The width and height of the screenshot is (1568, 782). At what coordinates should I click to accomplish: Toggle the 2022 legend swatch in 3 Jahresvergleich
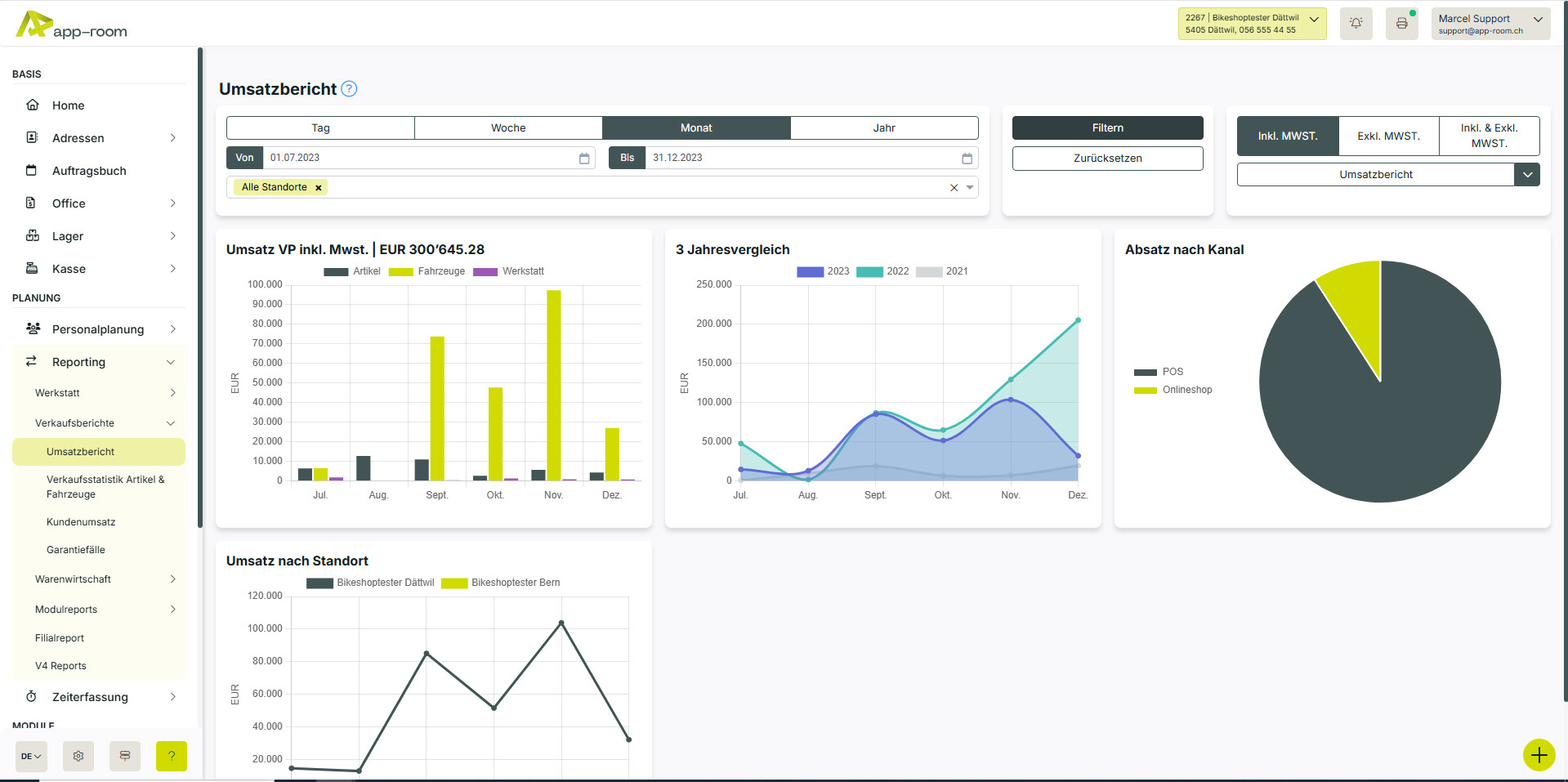[869, 271]
